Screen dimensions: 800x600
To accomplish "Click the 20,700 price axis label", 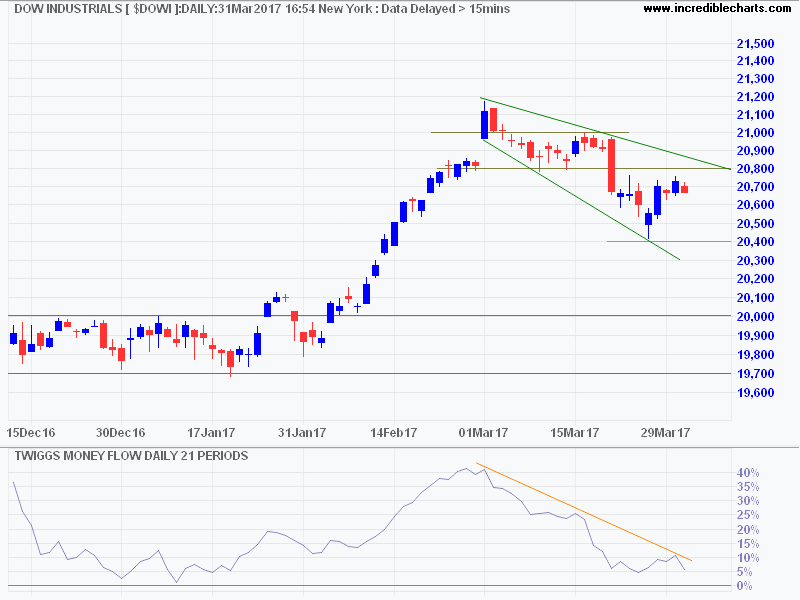I will [756, 187].
